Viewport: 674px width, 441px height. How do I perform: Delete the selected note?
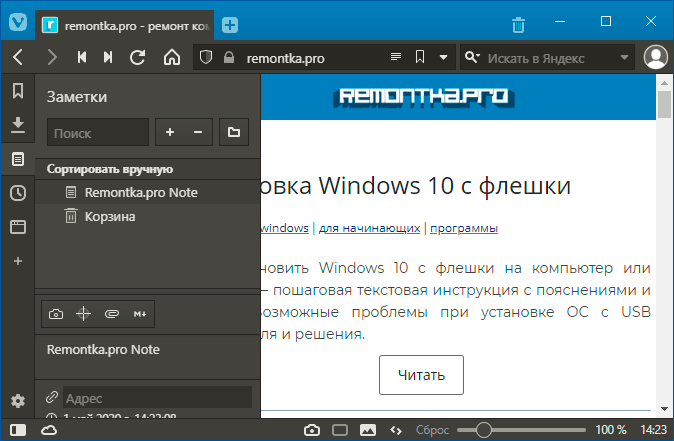(x=198, y=132)
